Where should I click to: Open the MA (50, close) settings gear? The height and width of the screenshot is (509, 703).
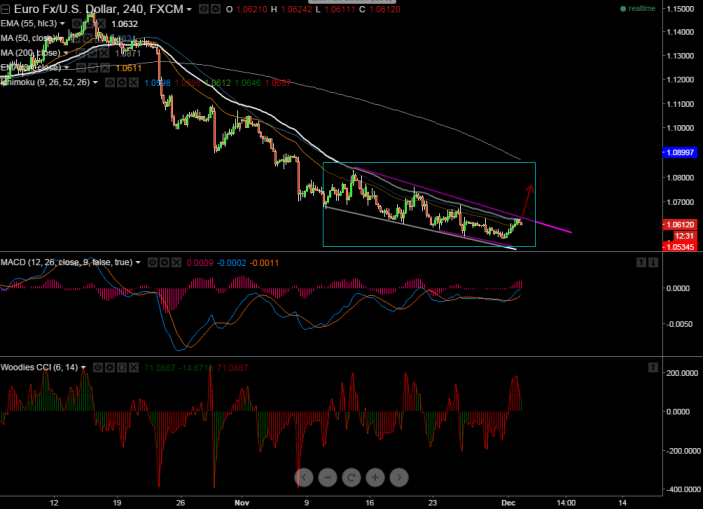(x=88, y=39)
